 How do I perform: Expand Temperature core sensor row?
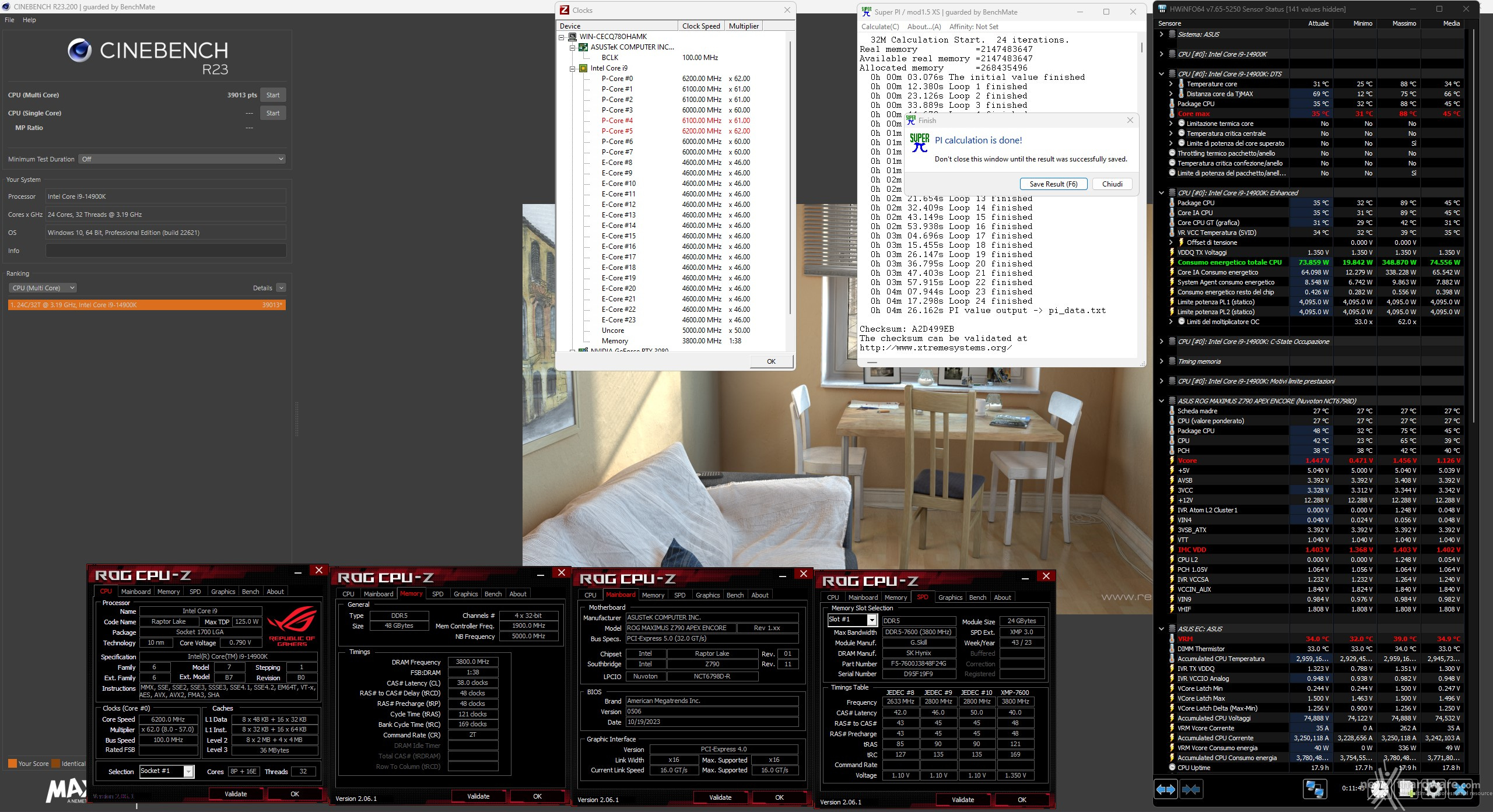[x=1170, y=84]
